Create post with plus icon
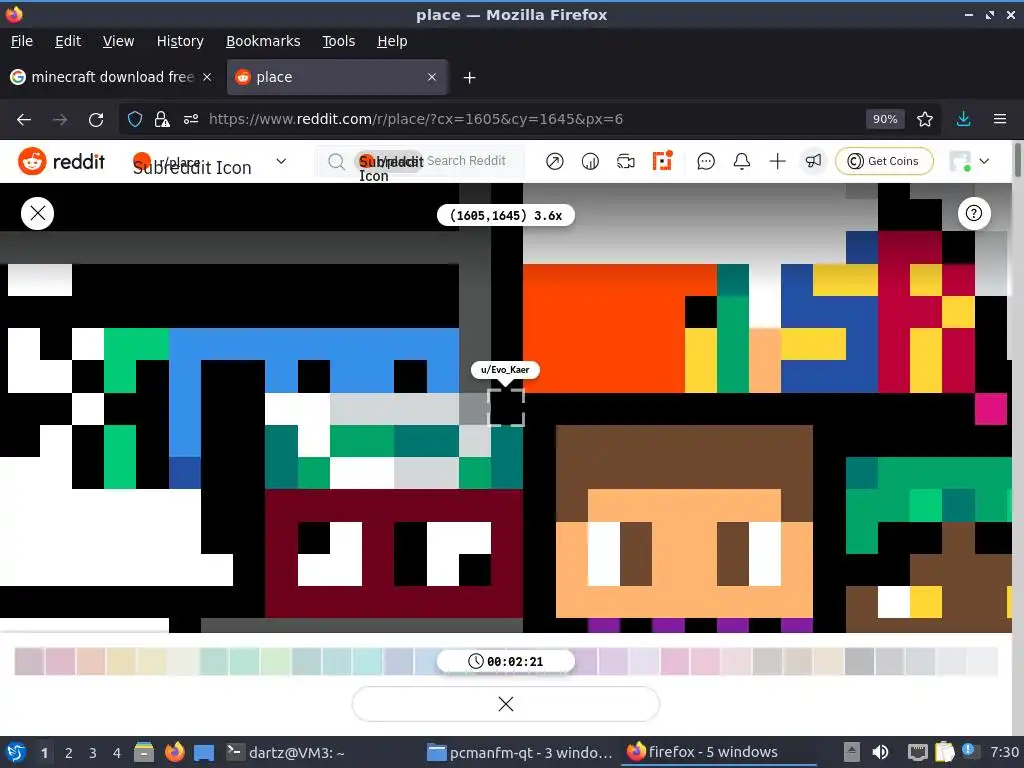Image resolution: width=1024 pixels, height=768 pixels. pos(777,161)
